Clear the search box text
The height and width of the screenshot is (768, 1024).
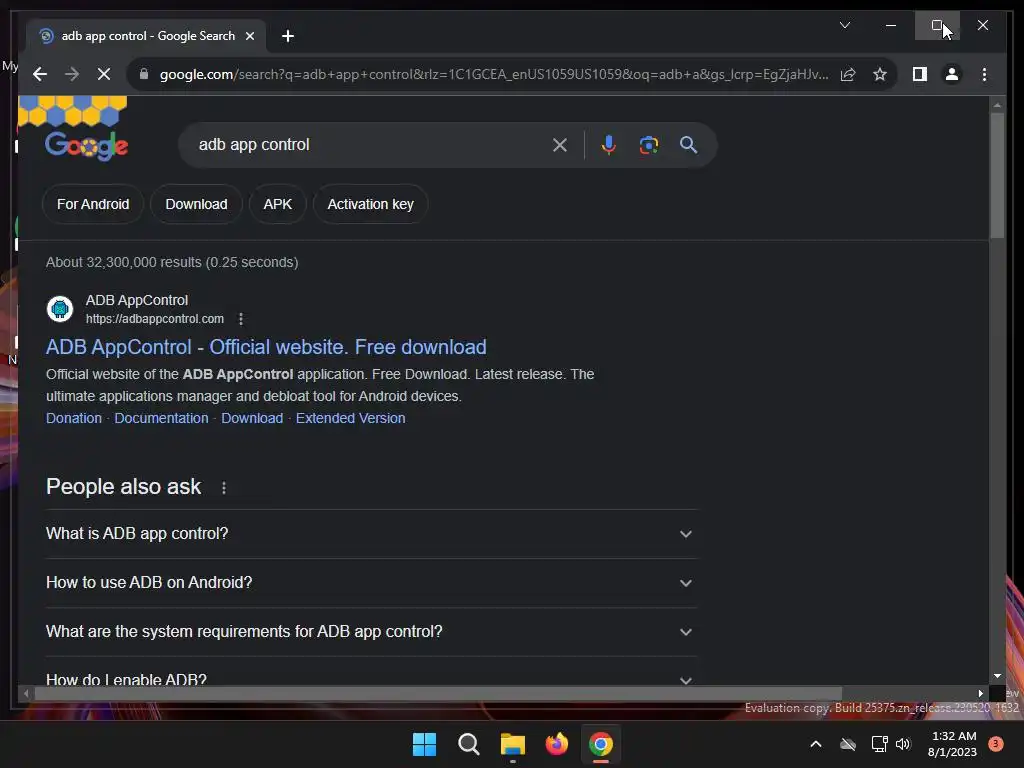tap(560, 145)
